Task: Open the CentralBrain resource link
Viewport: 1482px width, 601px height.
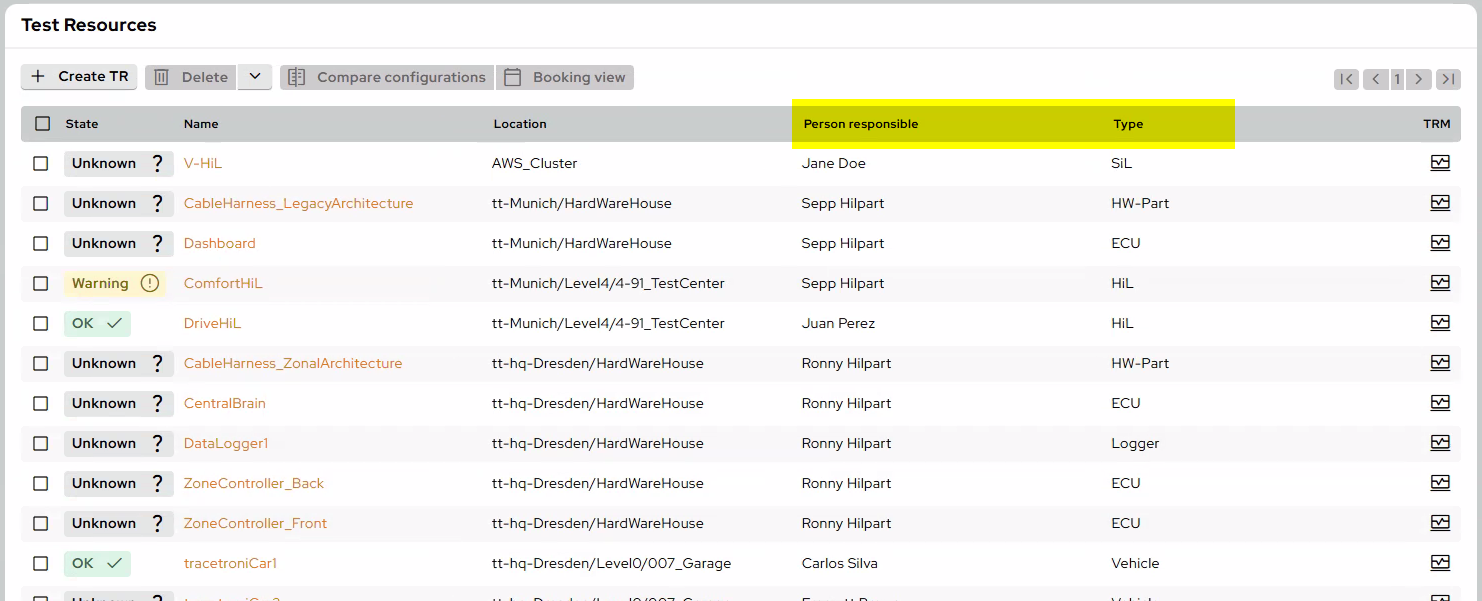Action: coord(224,403)
